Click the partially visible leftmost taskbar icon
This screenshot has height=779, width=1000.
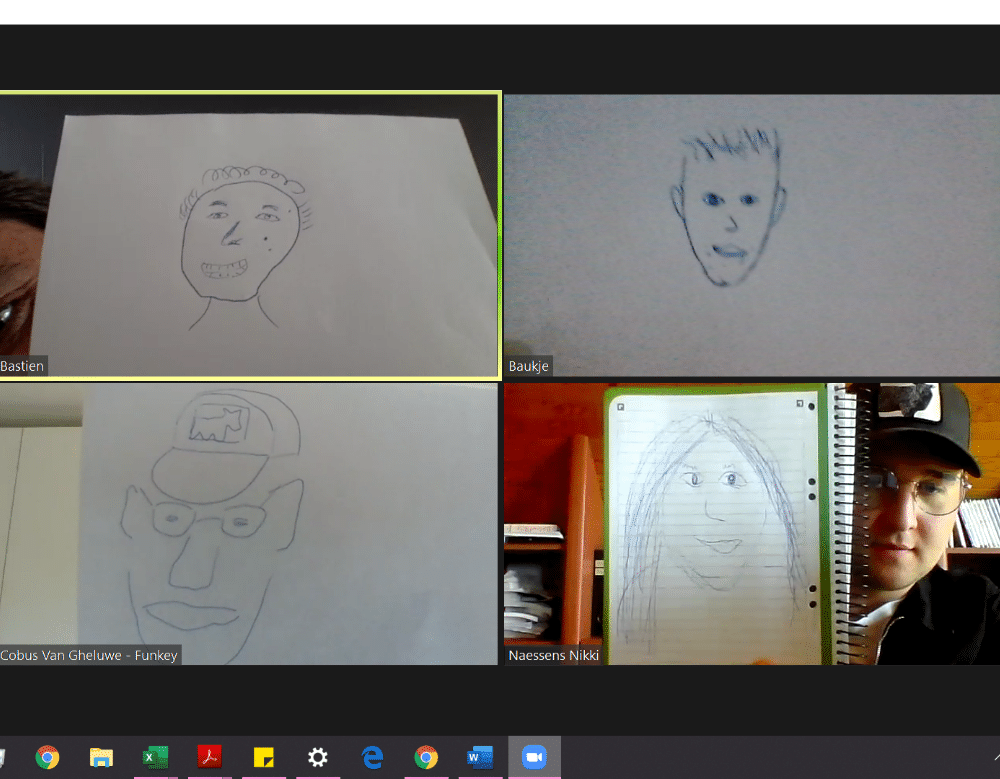pos(2,757)
